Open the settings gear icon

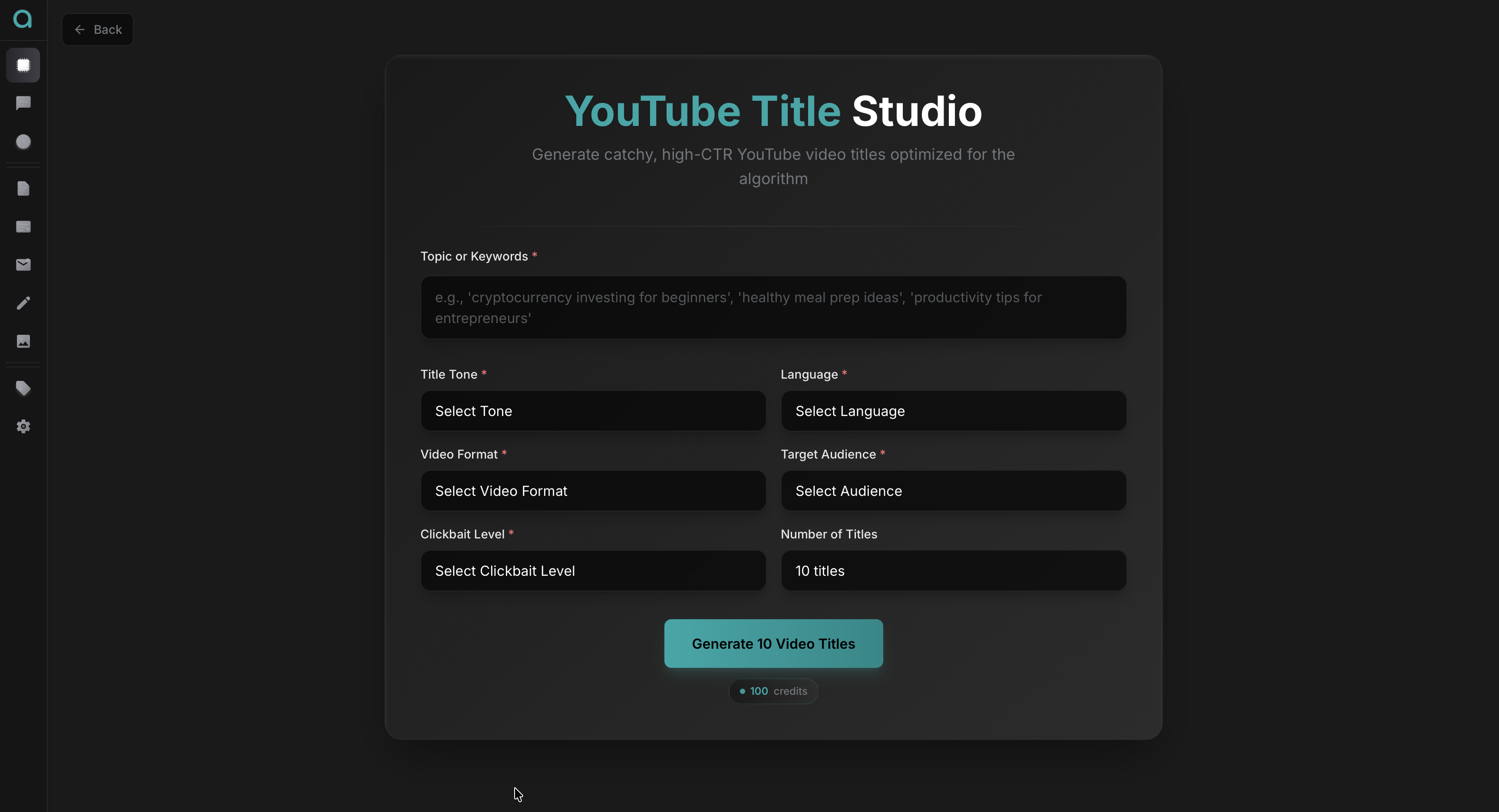[23, 426]
